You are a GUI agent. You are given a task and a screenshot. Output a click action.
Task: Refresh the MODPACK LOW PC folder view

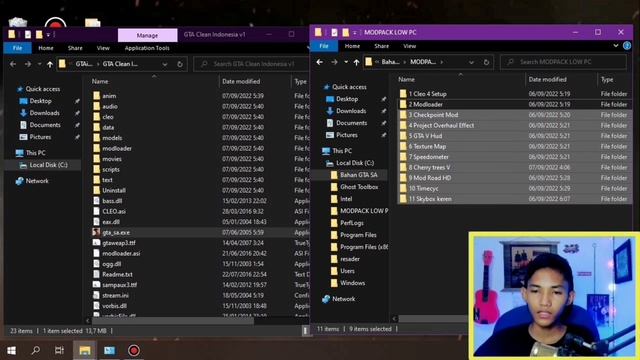point(486,62)
